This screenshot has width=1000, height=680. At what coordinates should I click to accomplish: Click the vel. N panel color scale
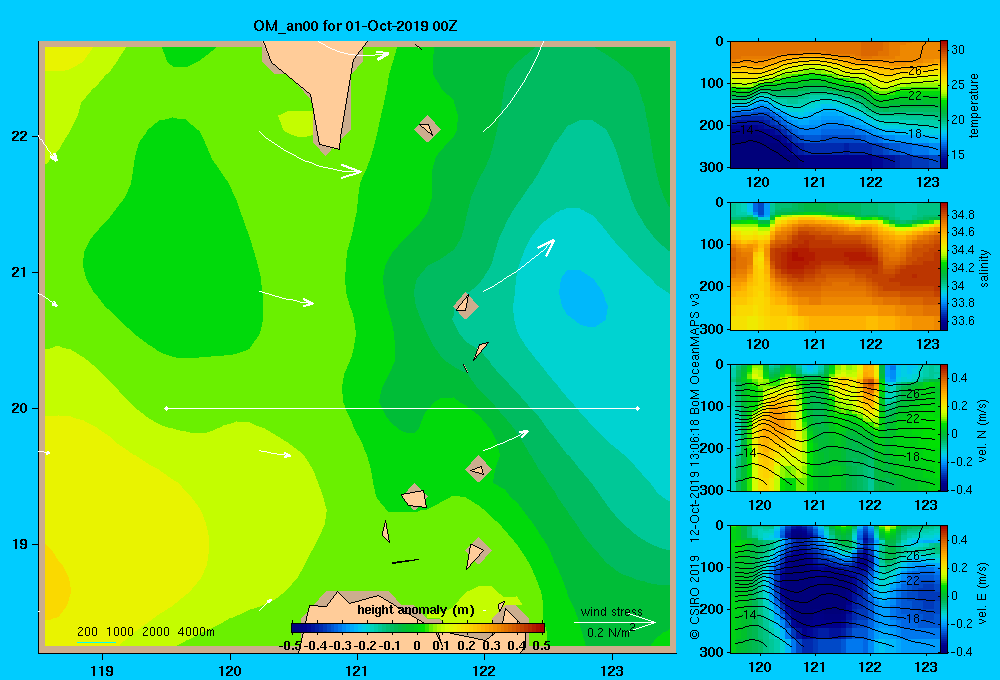point(943,428)
